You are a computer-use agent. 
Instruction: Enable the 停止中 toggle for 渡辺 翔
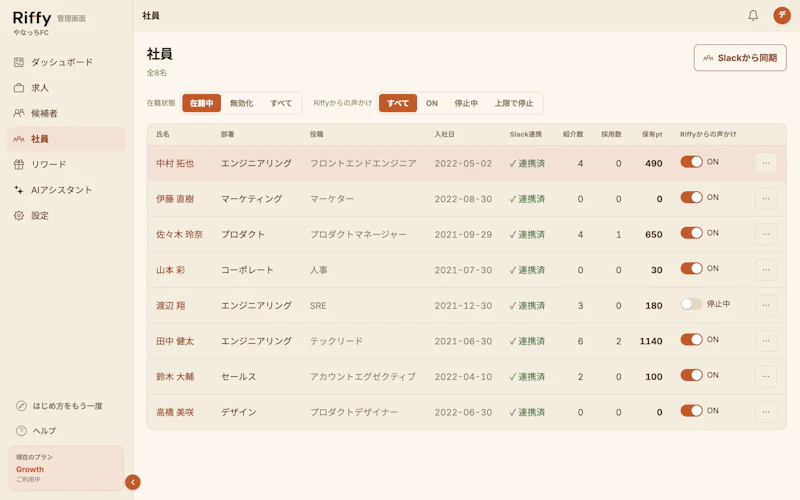pos(691,304)
